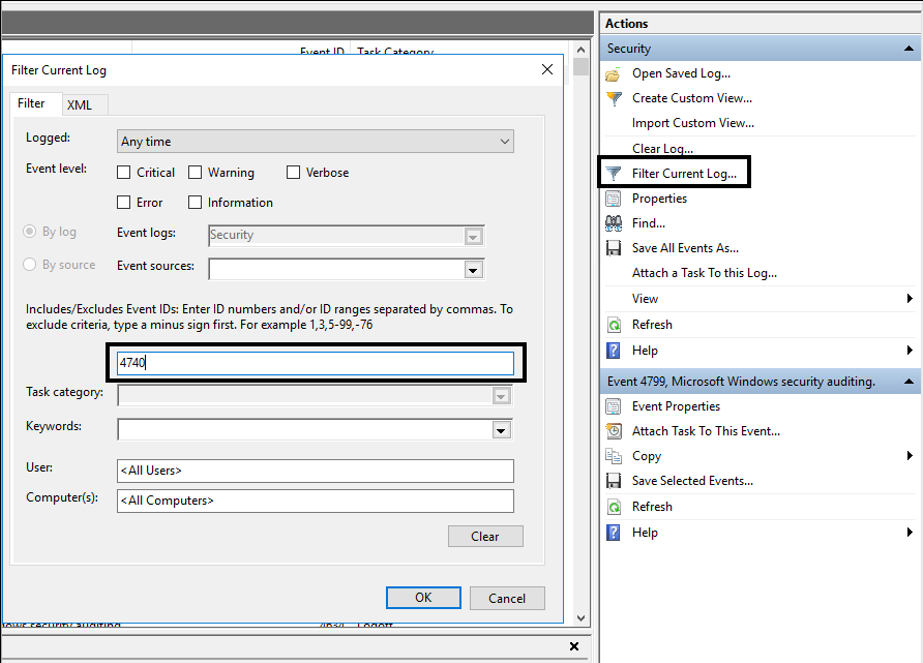Viewport: 923px width, 663px height.
Task: Open the Keywords dropdown arrow
Action: click(501, 430)
